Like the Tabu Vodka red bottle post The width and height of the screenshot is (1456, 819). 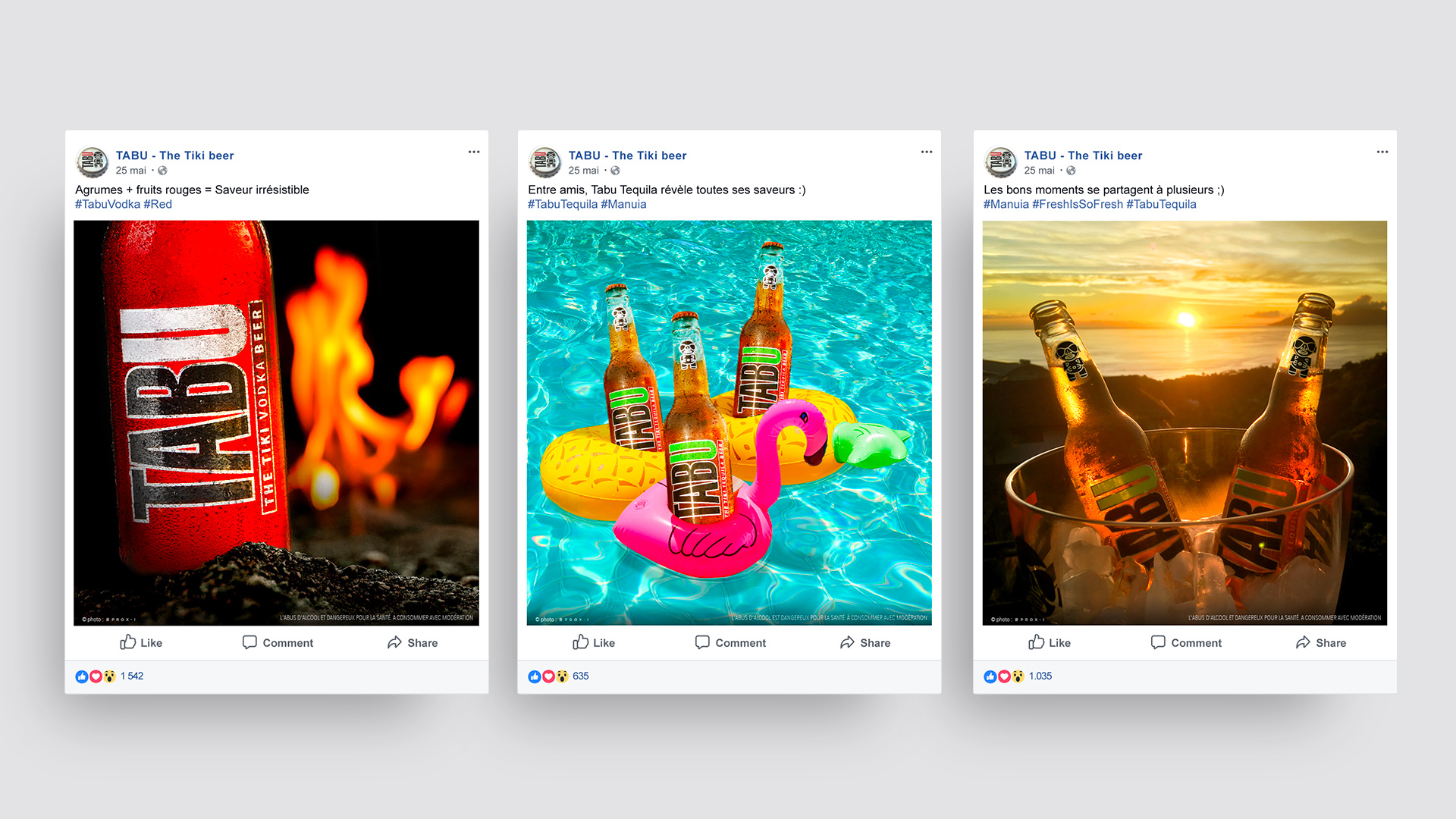click(x=141, y=642)
